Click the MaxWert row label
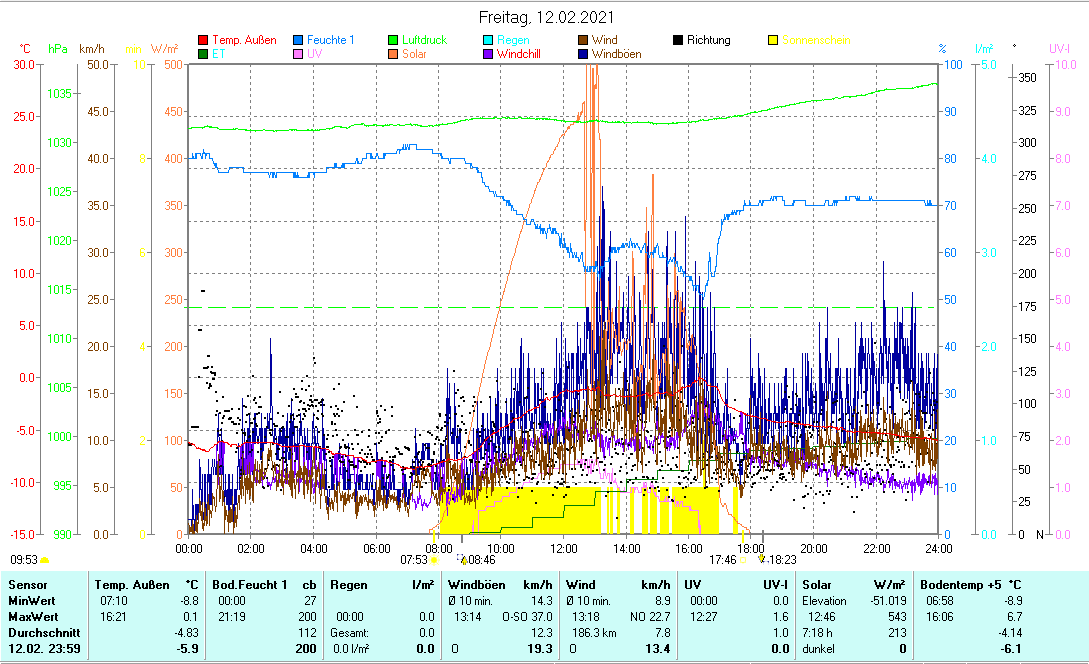The height and width of the screenshot is (664, 1089). coord(34,617)
